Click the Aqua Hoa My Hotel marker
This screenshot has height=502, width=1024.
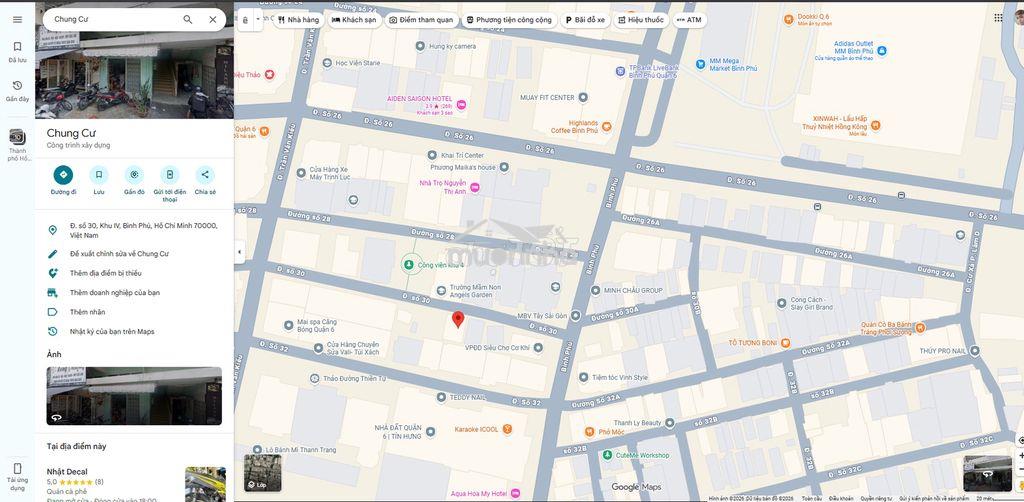[515, 493]
